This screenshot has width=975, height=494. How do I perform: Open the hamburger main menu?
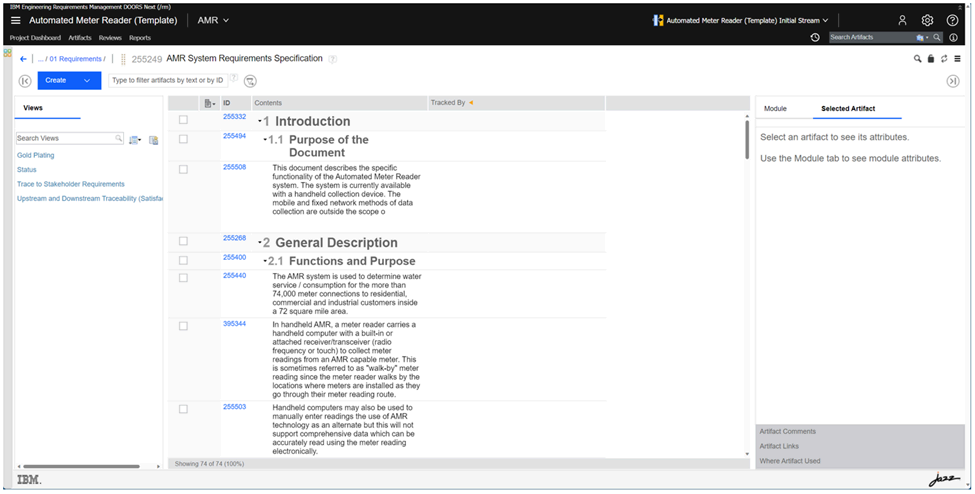tap(16, 21)
